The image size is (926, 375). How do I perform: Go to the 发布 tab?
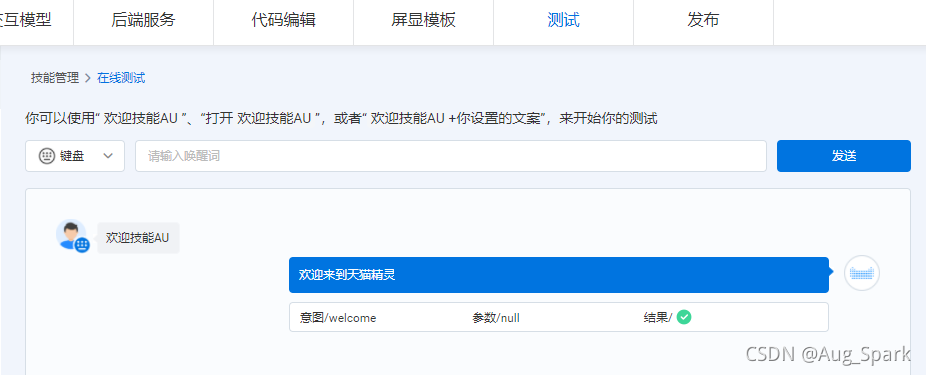pos(703,21)
